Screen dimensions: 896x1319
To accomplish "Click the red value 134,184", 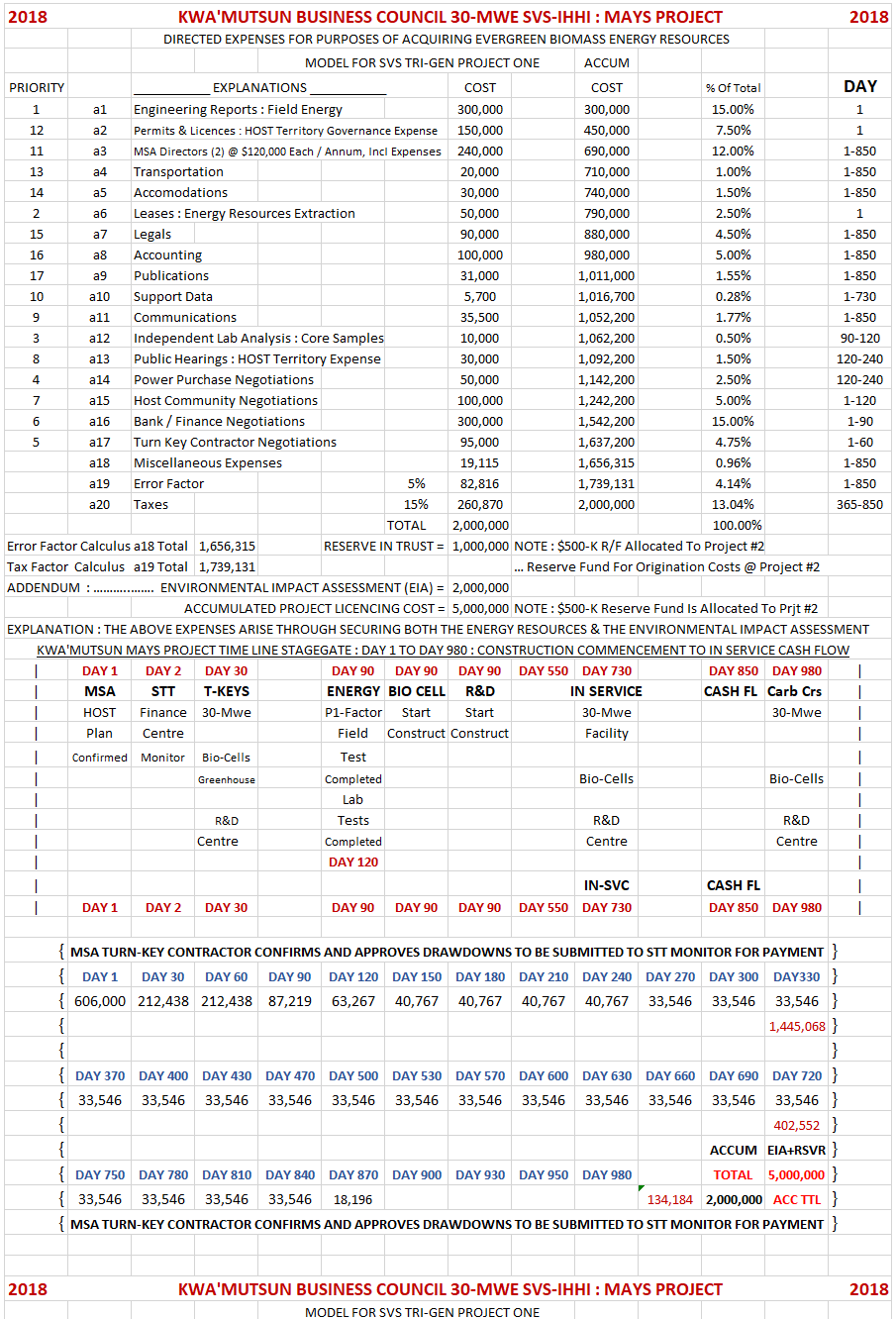I will point(670,1199).
